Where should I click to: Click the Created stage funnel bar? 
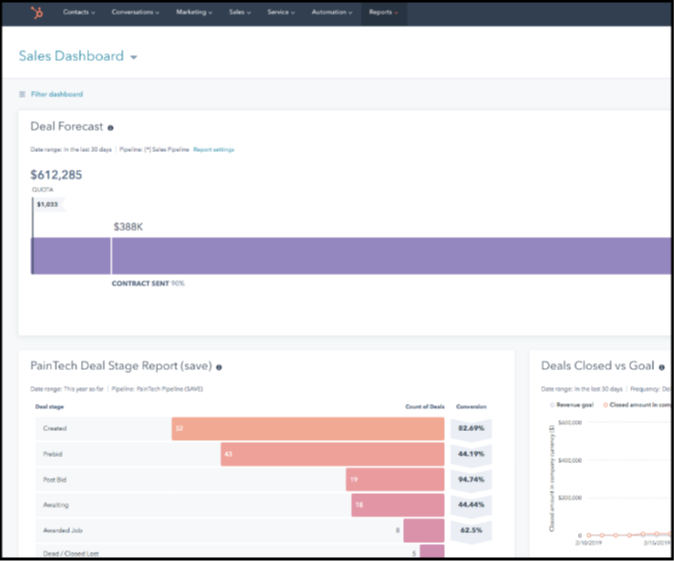307,428
